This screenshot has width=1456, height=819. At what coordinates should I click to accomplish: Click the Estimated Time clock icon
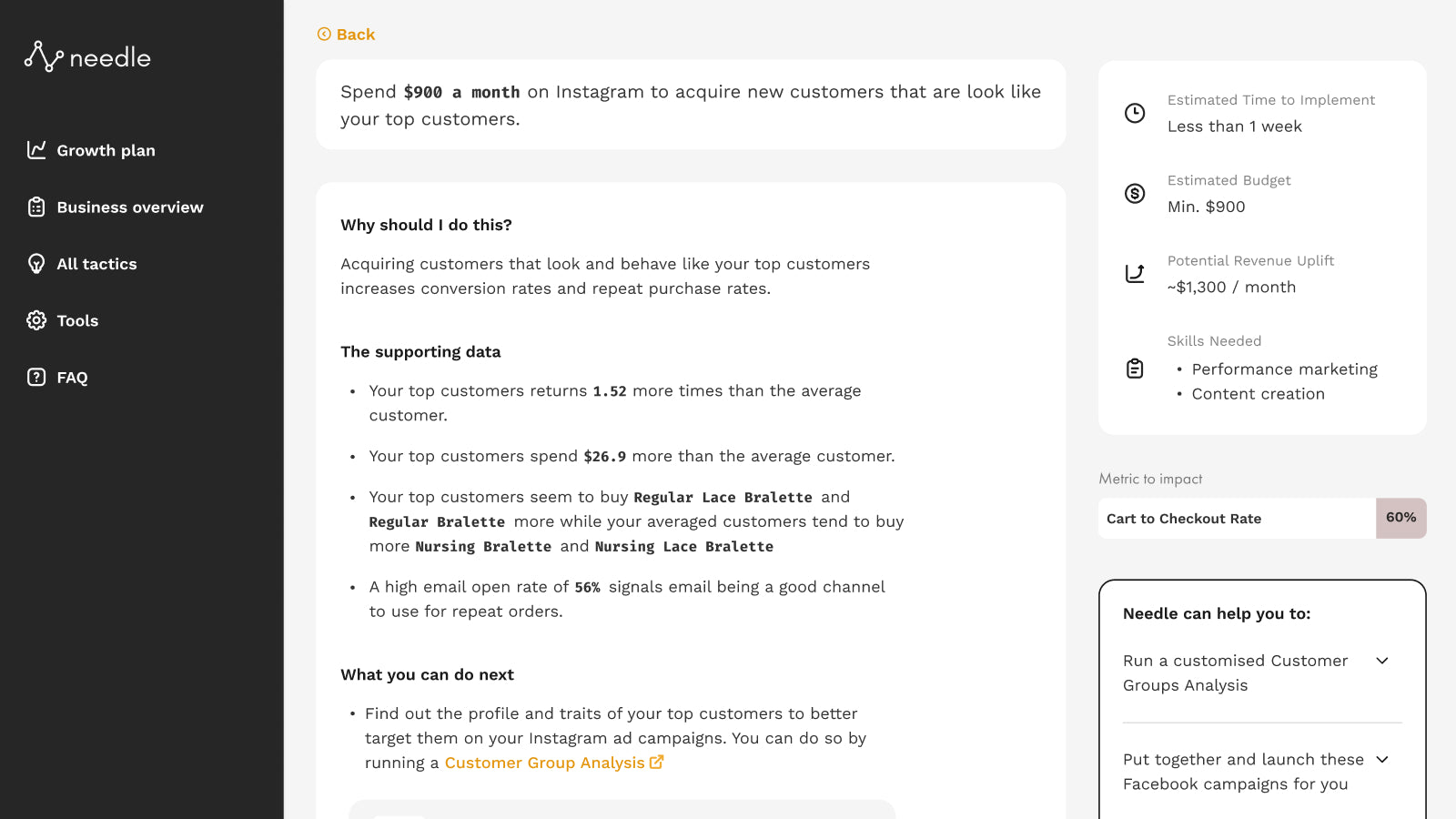click(x=1135, y=113)
